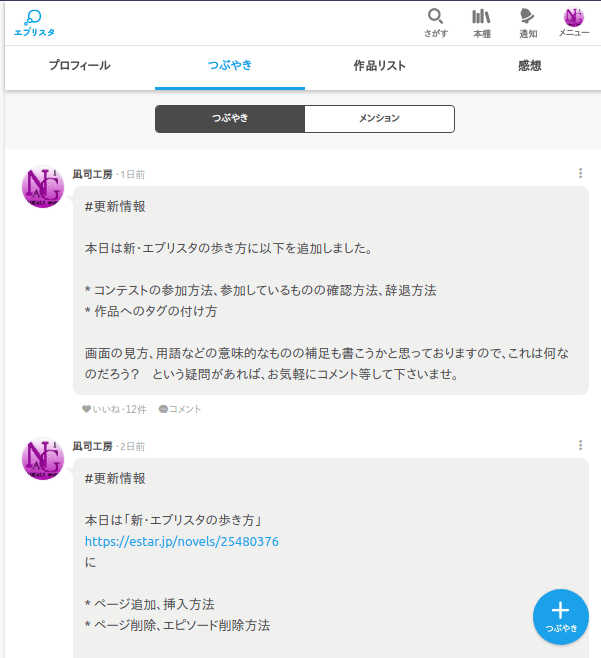Open 凪司工房 username on 2日前 post
Screen dimensions: 601x658
92,446
